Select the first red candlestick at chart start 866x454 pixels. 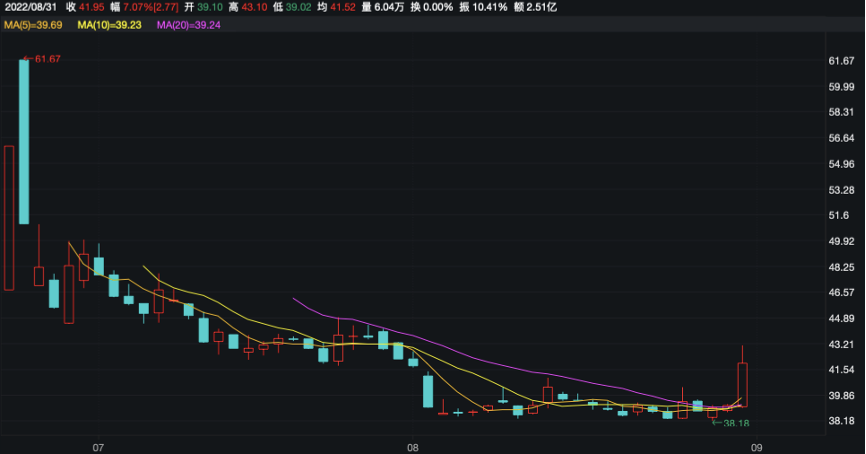[9, 218]
